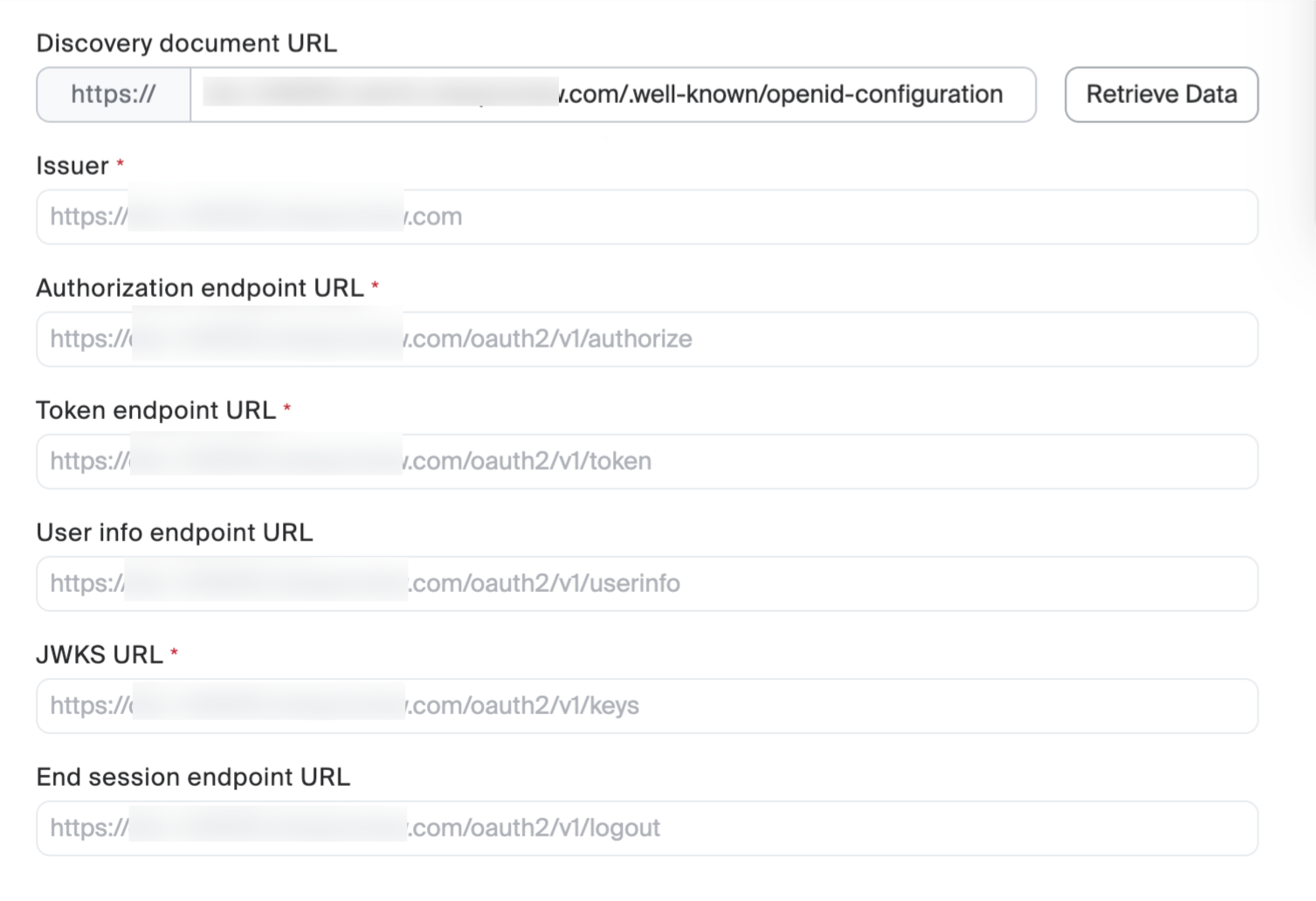Select the Token endpoint URL input field
The width and height of the screenshot is (1316, 901).
646,461
